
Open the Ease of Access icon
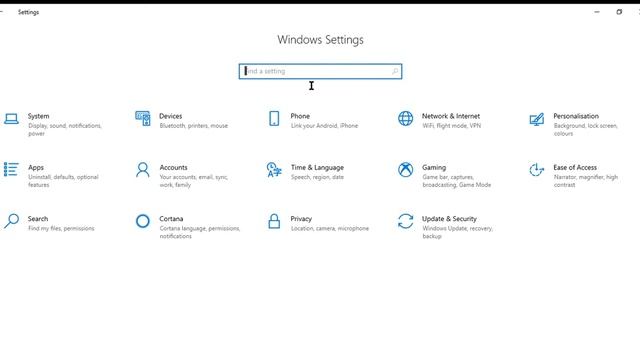point(536,170)
